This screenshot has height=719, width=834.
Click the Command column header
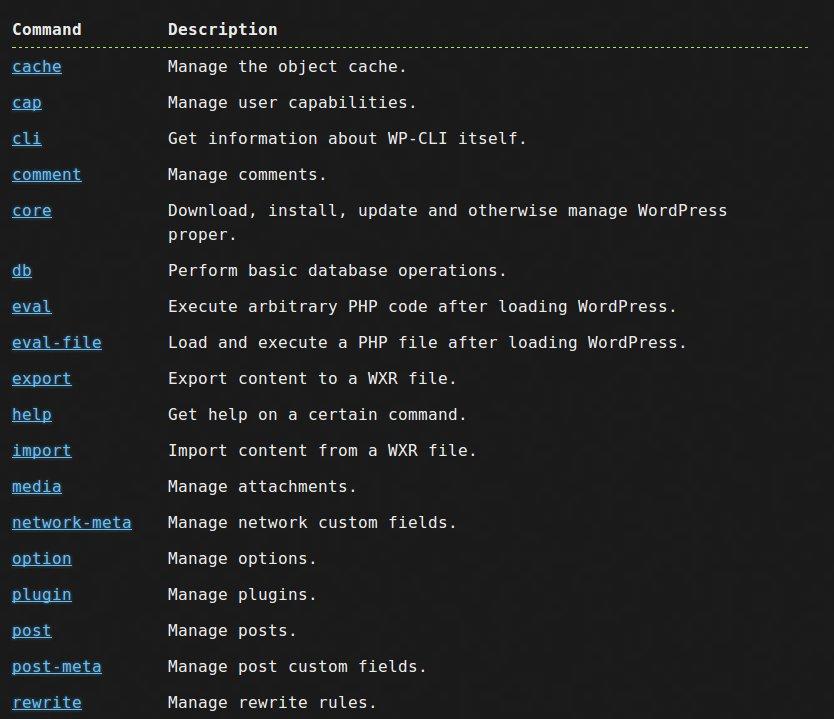tap(47, 29)
